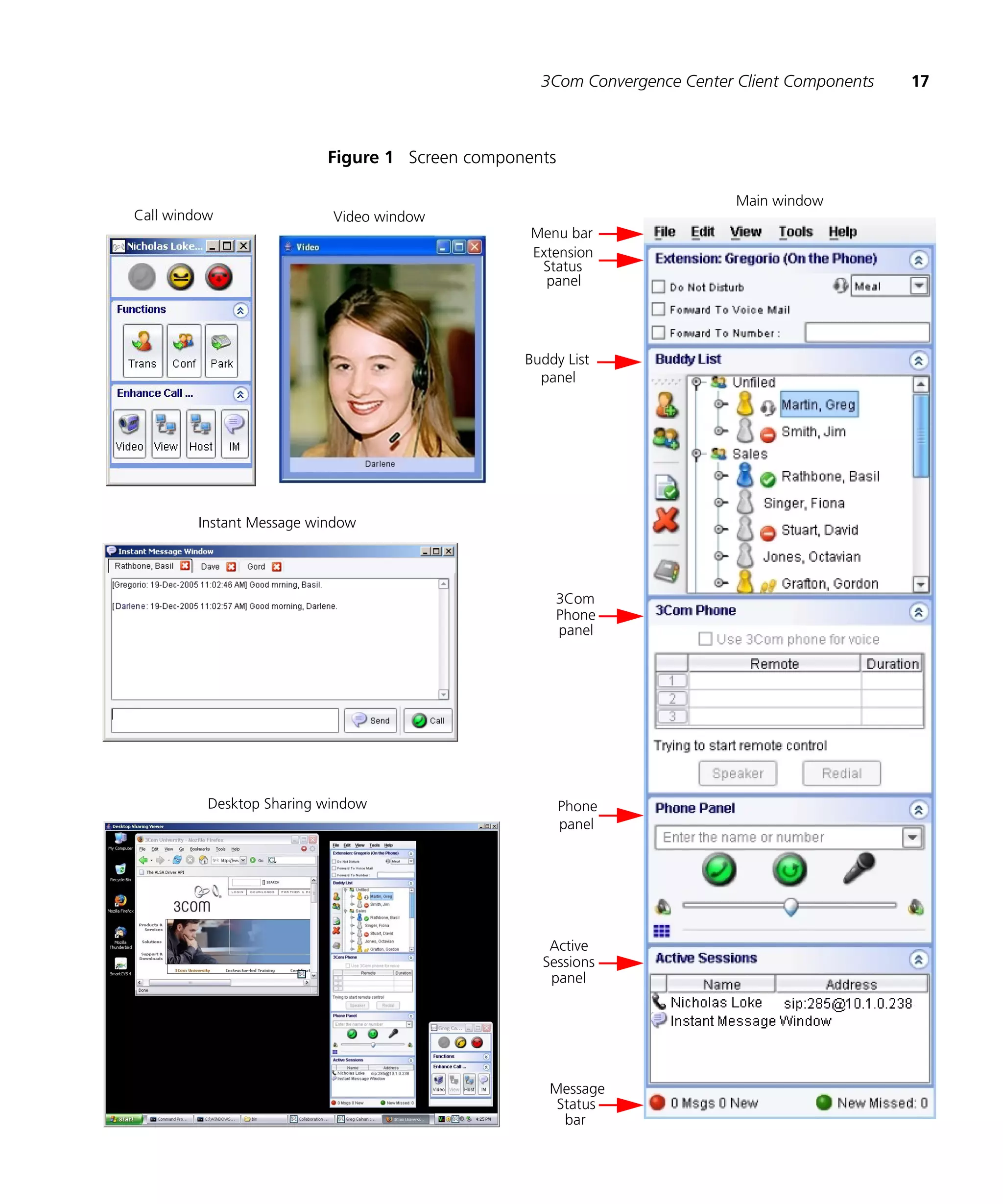This screenshot has width=1003, height=1204.
Task: Select Martin, Greg in Buddy List
Action: click(818, 405)
